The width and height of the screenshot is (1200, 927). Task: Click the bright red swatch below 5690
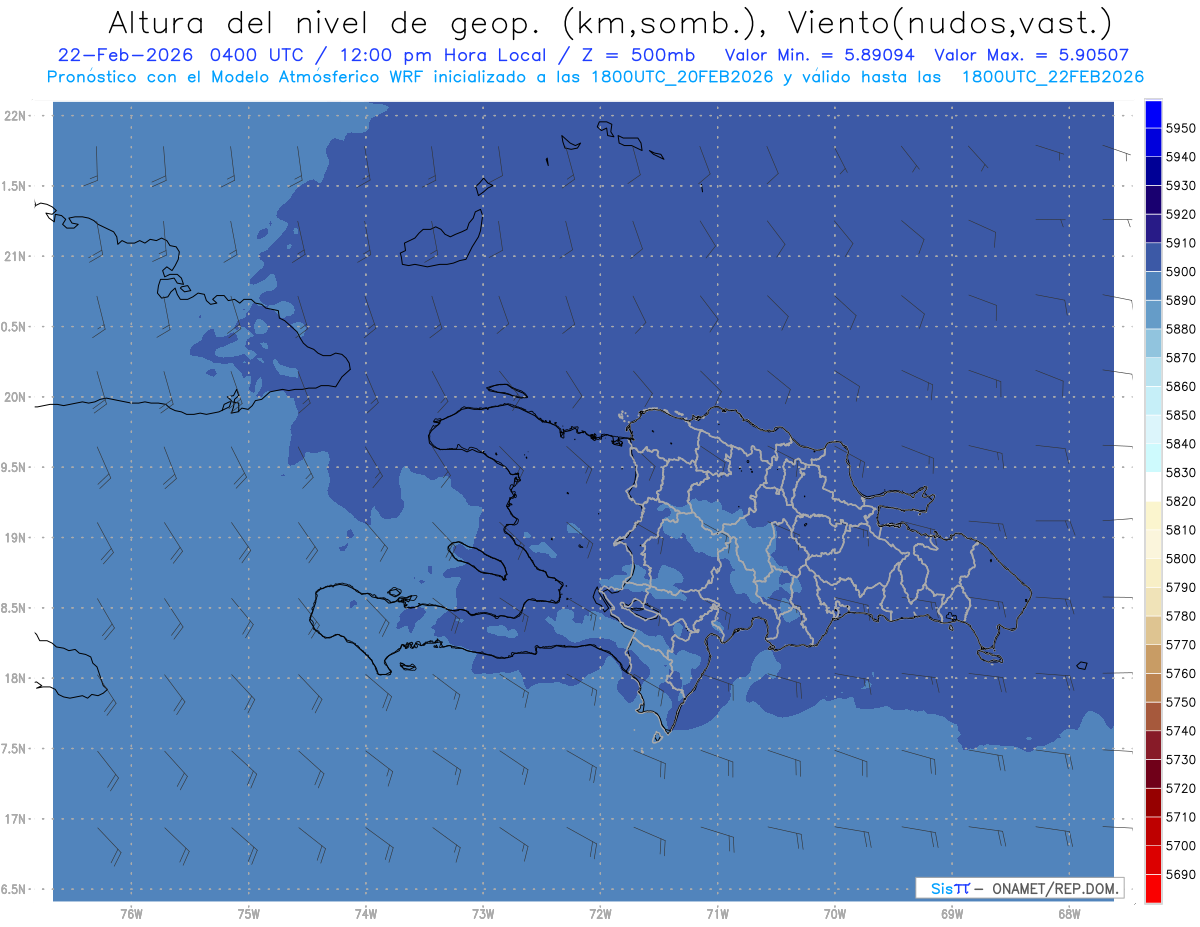click(x=1153, y=888)
